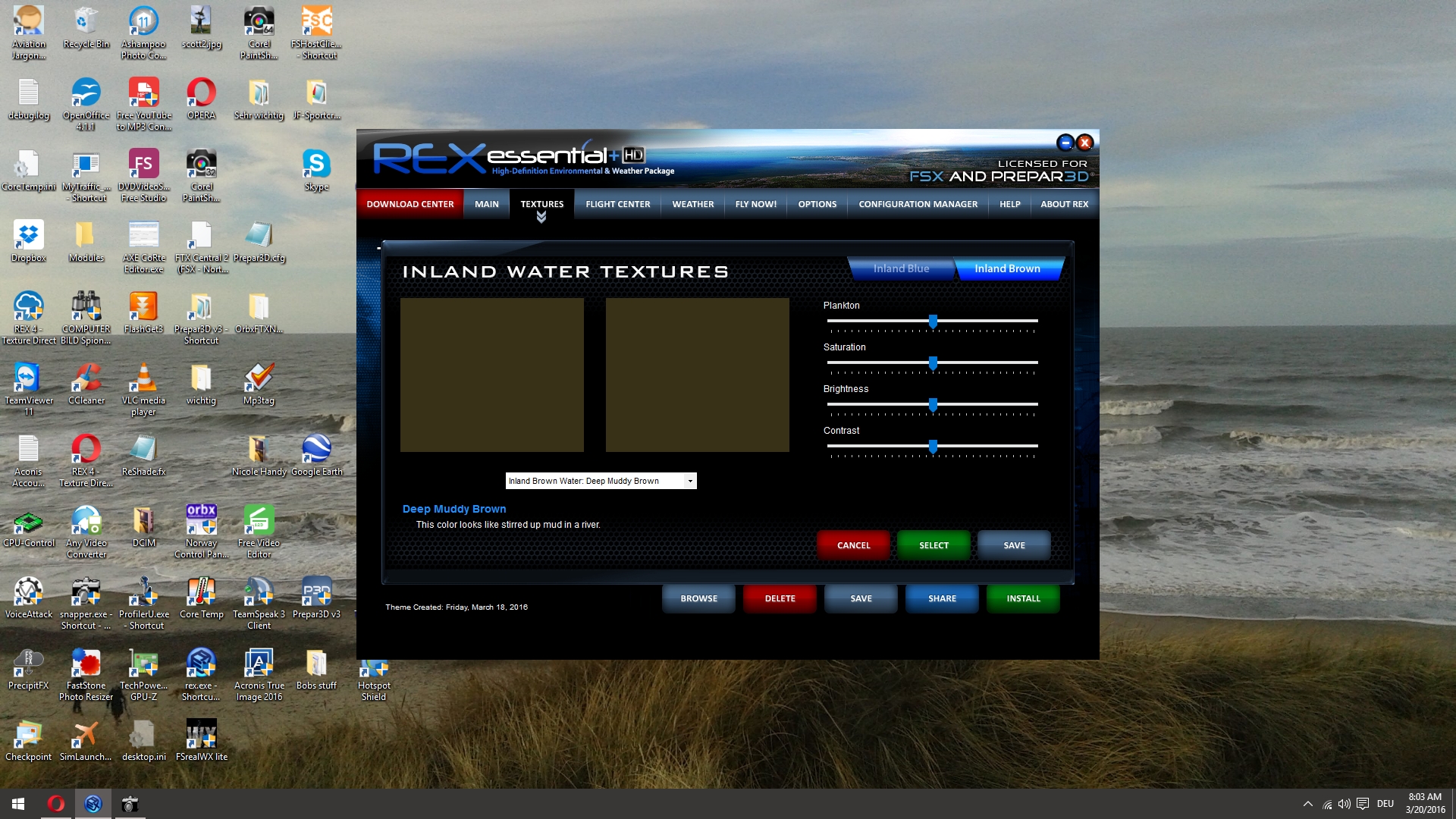Click the TeamViewer 11 icon
1456x819 pixels.
(28, 389)
